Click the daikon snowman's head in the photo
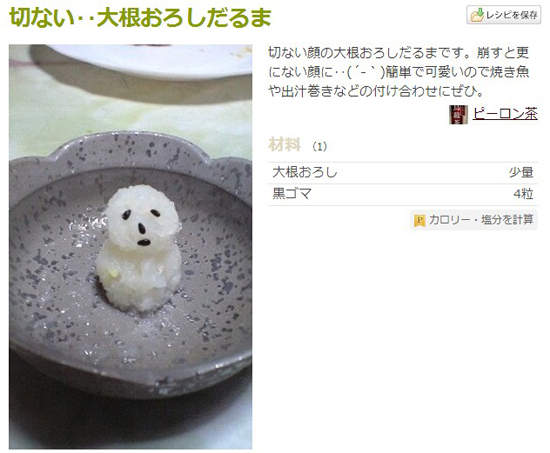 pyautogui.click(x=142, y=218)
